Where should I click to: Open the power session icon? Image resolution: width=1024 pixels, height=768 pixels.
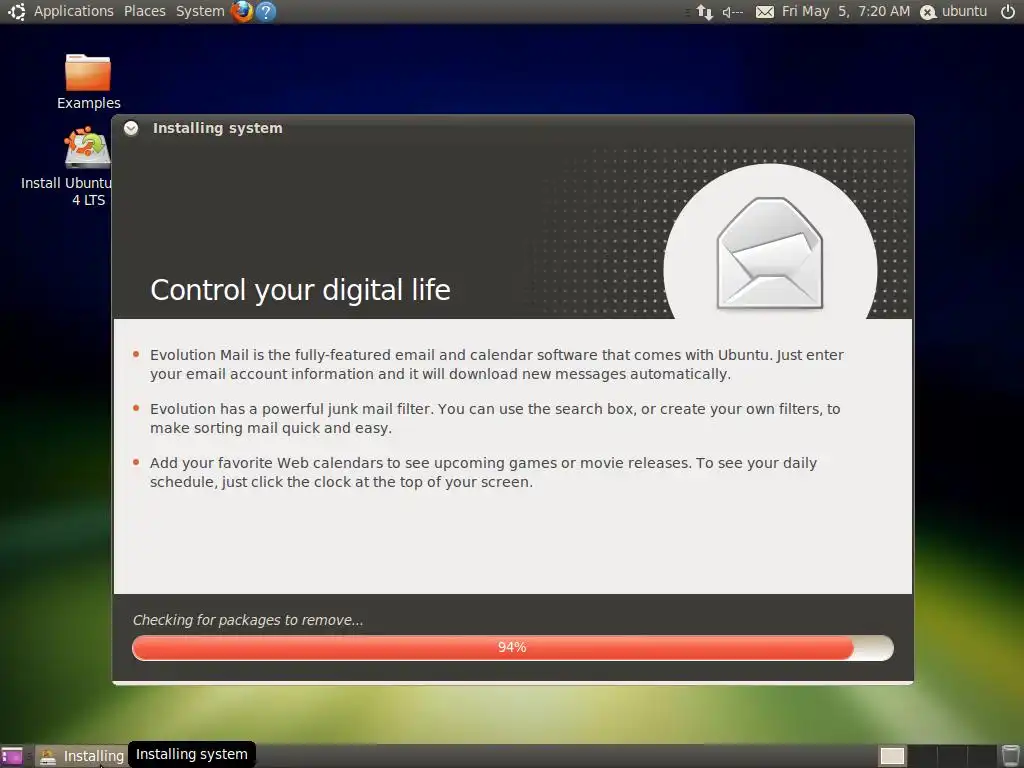pyautogui.click(x=1008, y=11)
